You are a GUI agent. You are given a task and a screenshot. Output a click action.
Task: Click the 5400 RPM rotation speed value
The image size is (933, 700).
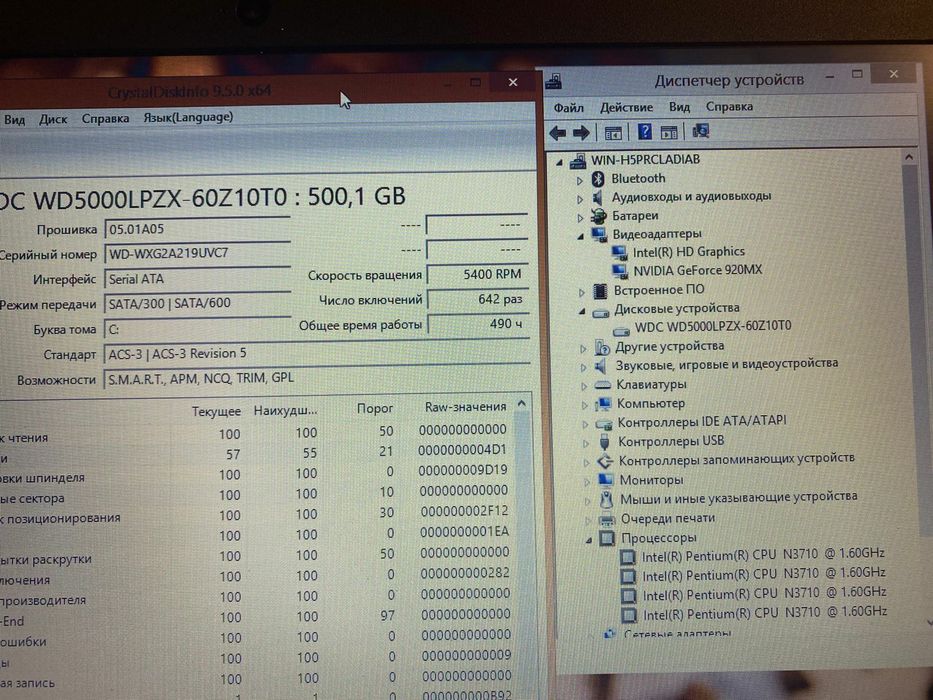click(x=477, y=274)
